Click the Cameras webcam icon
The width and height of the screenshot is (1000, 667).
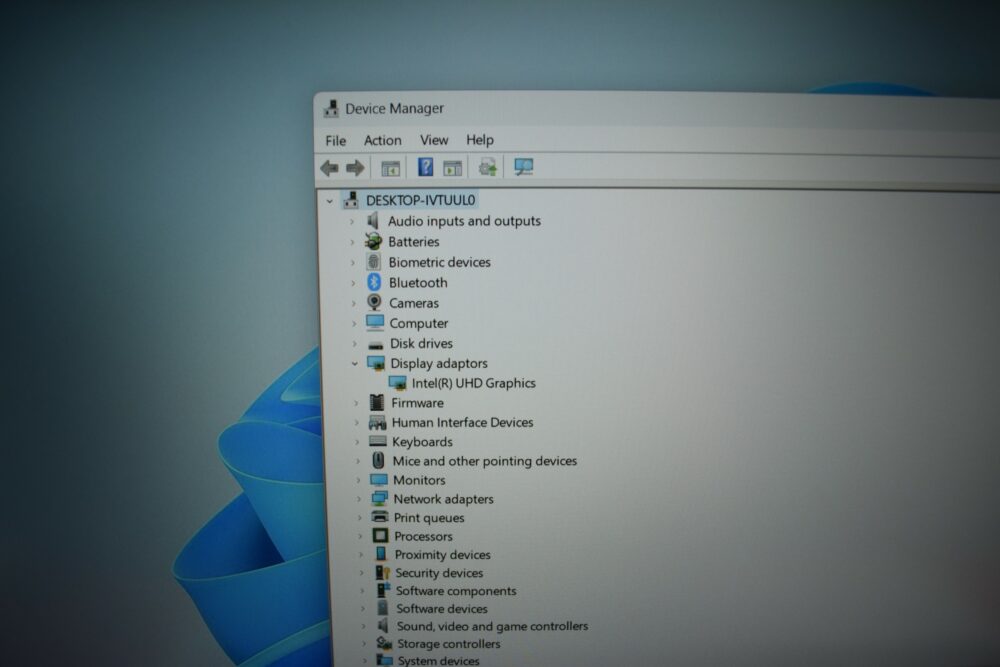(x=374, y=302)
